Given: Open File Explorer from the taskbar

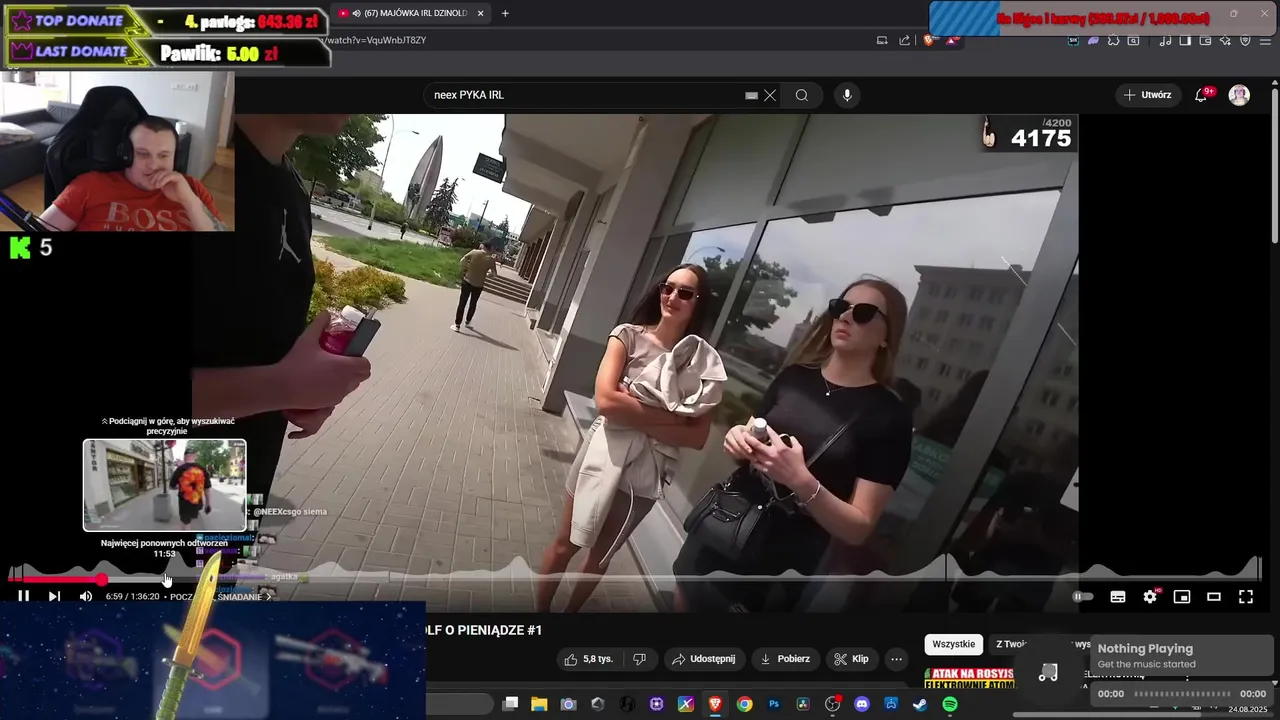Looking at the screenshot, I should coord(539,704).
